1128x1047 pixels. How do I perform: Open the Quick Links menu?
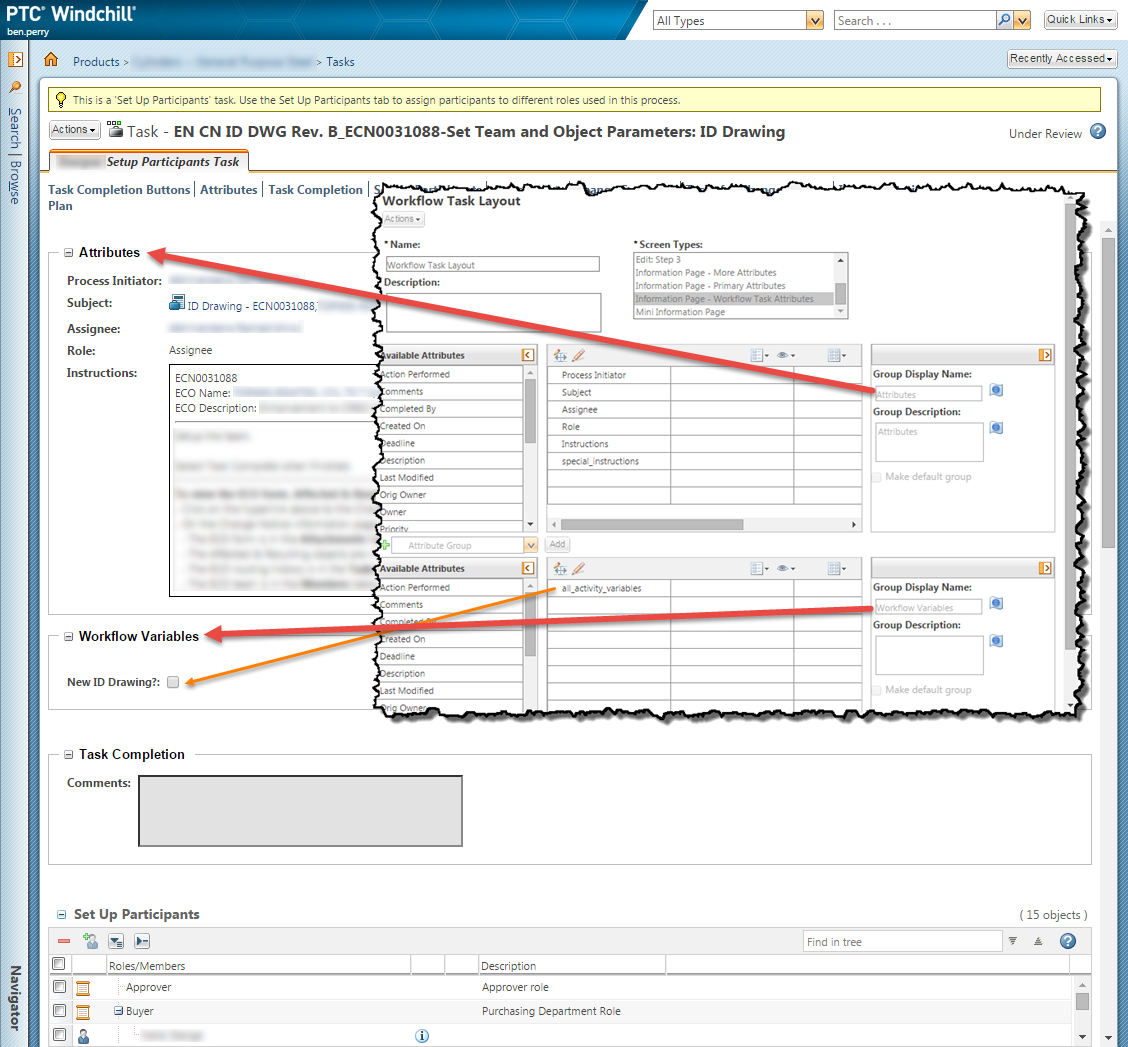[1079, 19]
